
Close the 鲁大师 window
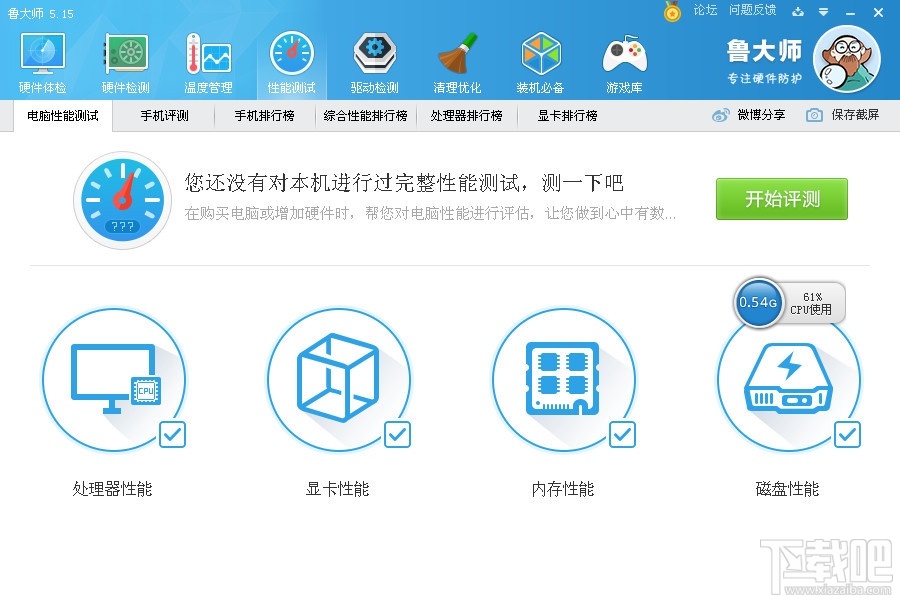[878, 13]
